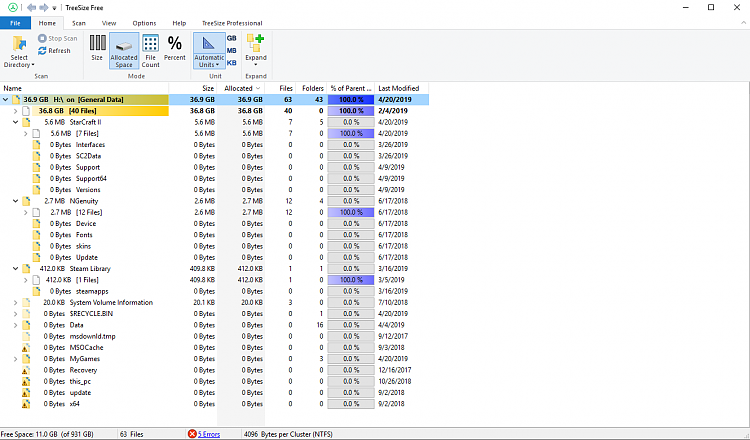The width and height of the screenshot is (750, 440).
Task: Expand the System Volume Information folder
Action: pos(15,302)
